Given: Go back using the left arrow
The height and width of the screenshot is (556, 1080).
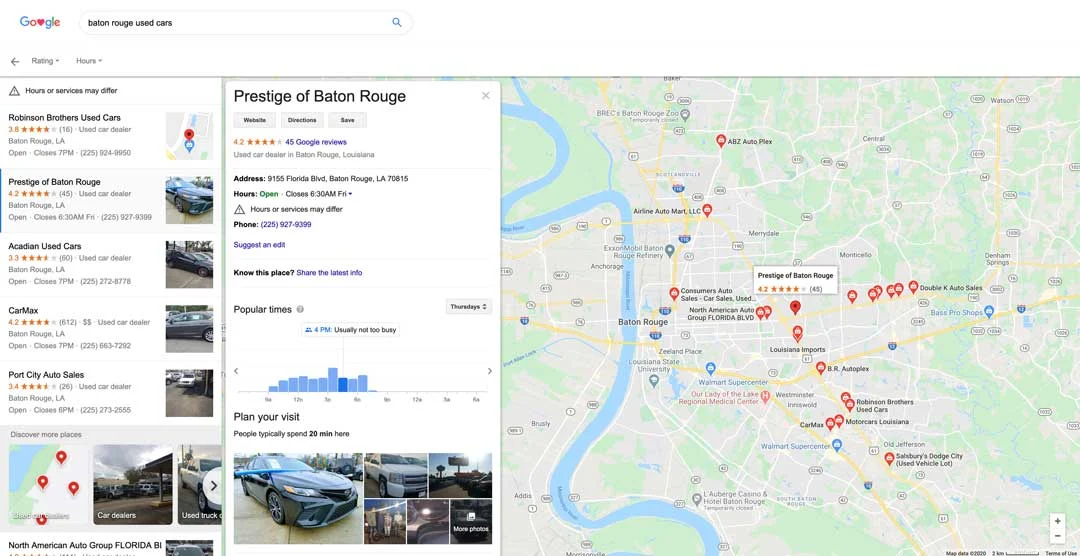Looking at the screenshot, I should tap(14, 61).
